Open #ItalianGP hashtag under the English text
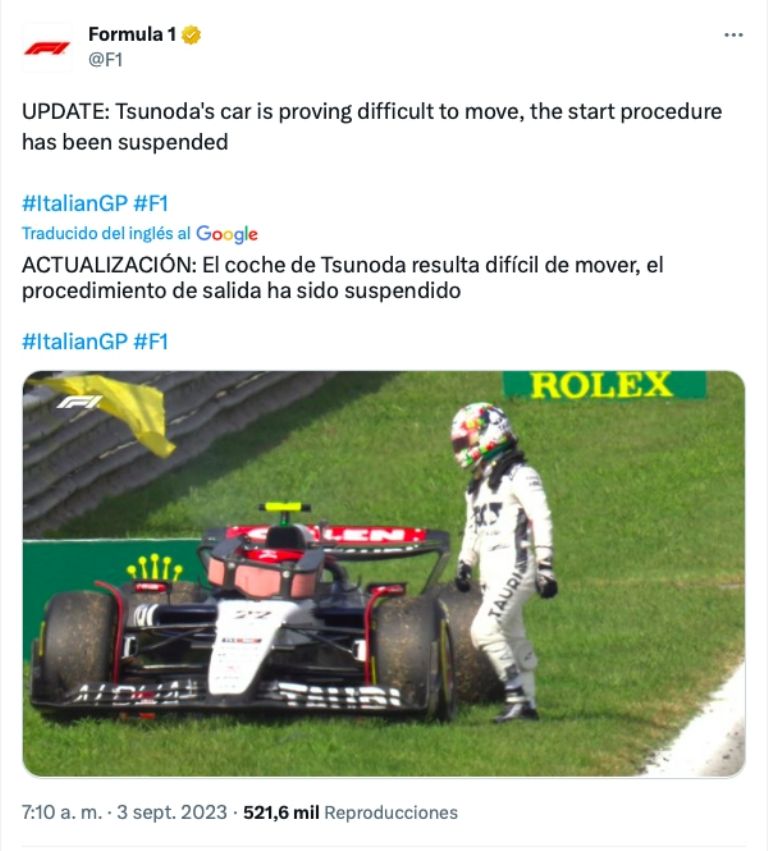Viewport: 768px width, 851px height. (75, 204)
